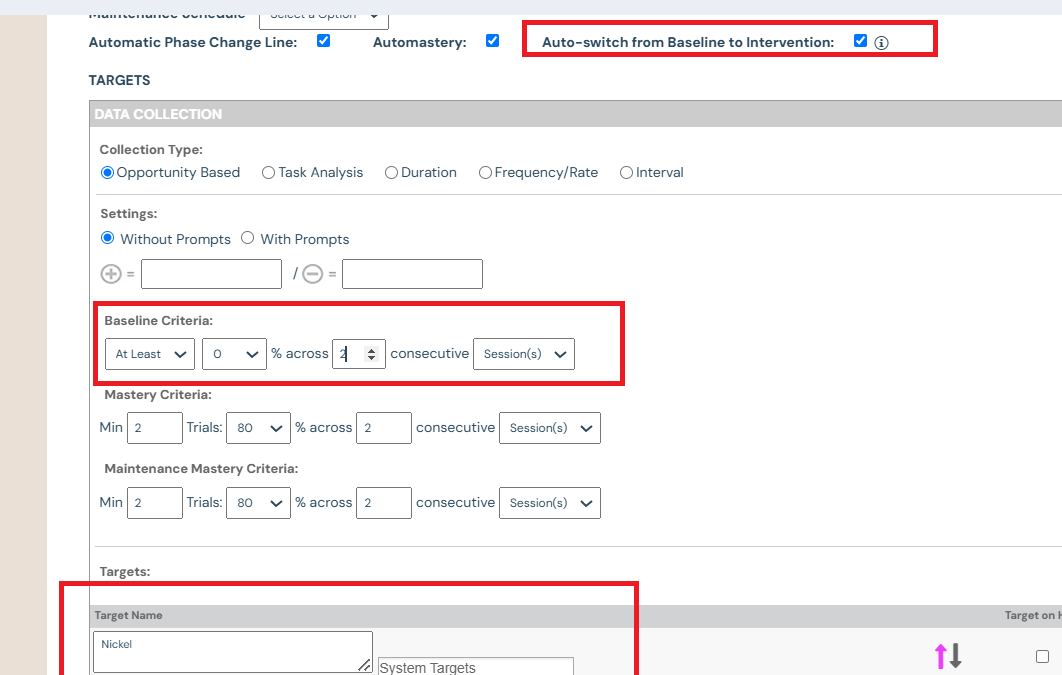1062x675 pixels.
Task: Click the pink up arrow in Nickel row
Action: click(940, 656)
